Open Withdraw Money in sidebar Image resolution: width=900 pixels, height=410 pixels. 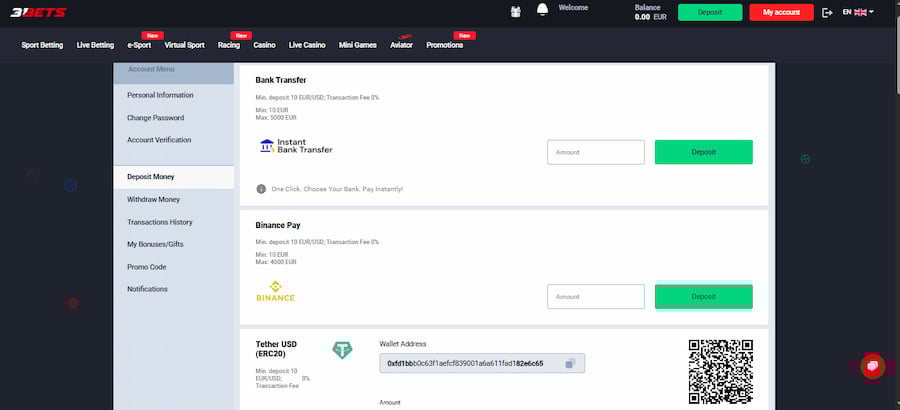coord(153,199)
